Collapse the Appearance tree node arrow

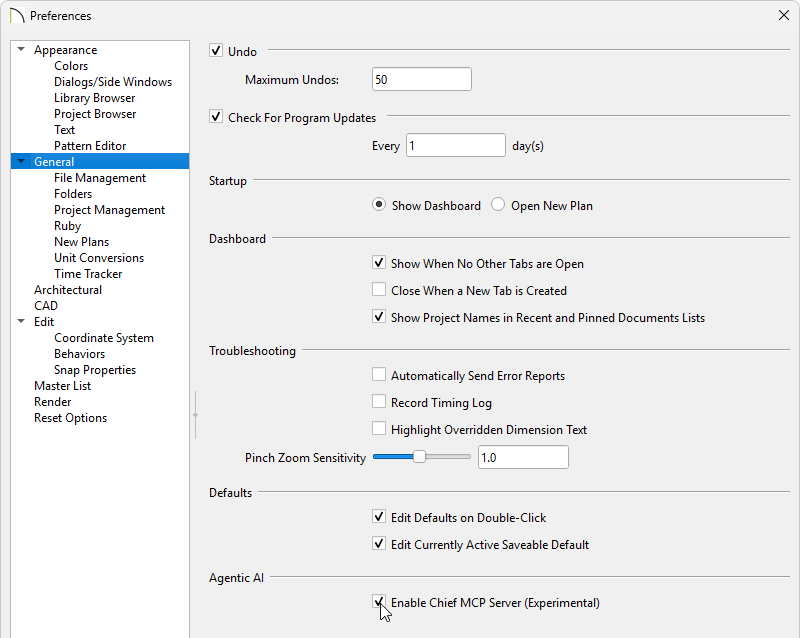(21, 50)
